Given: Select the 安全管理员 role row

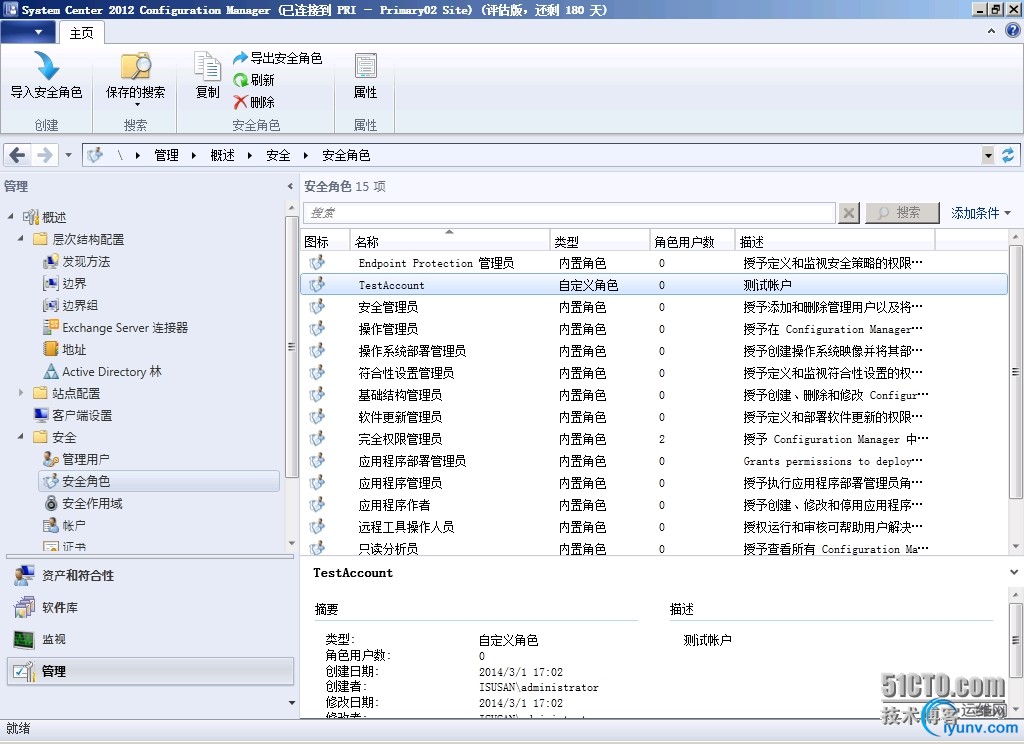Looking at the screenshot, I should (654, 307).
